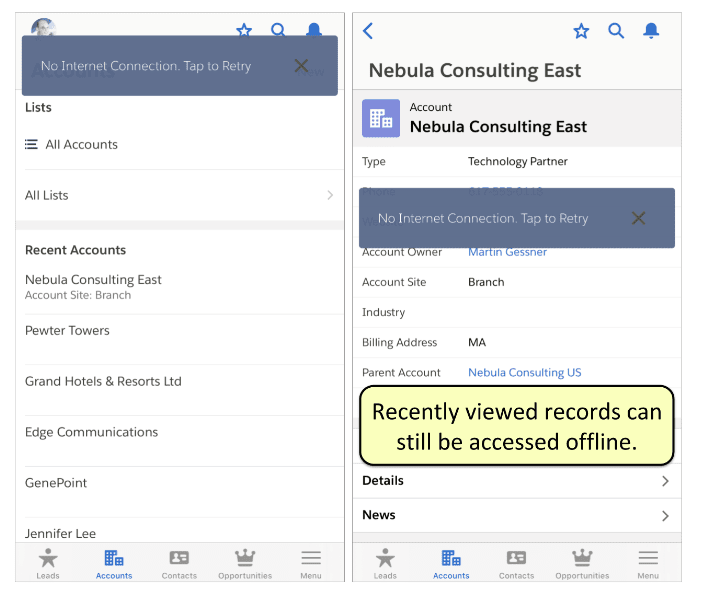Tap the favorite star on the account detail screen

pos(581,31)
